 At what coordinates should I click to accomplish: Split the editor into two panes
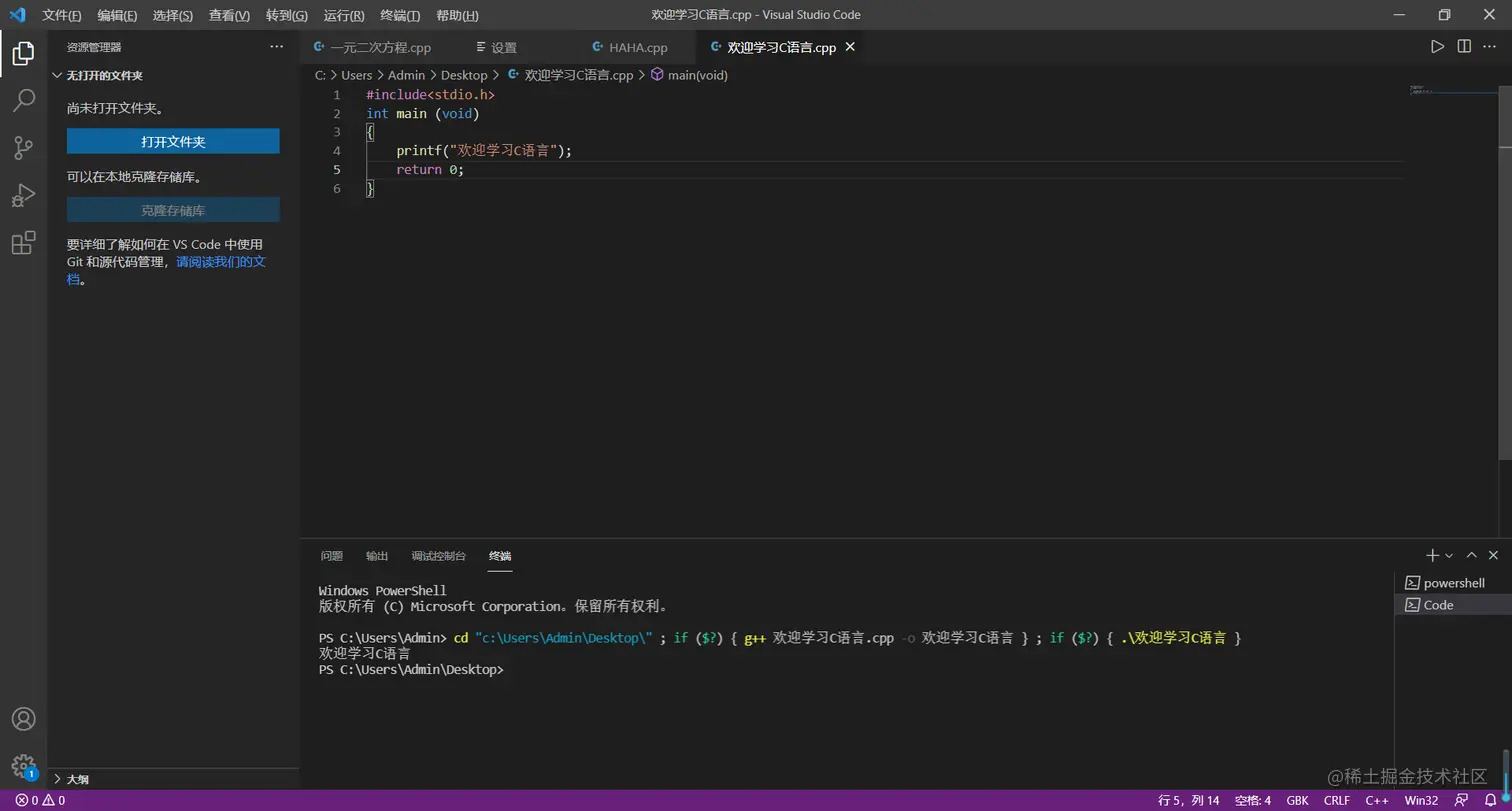pos(1464,46)
